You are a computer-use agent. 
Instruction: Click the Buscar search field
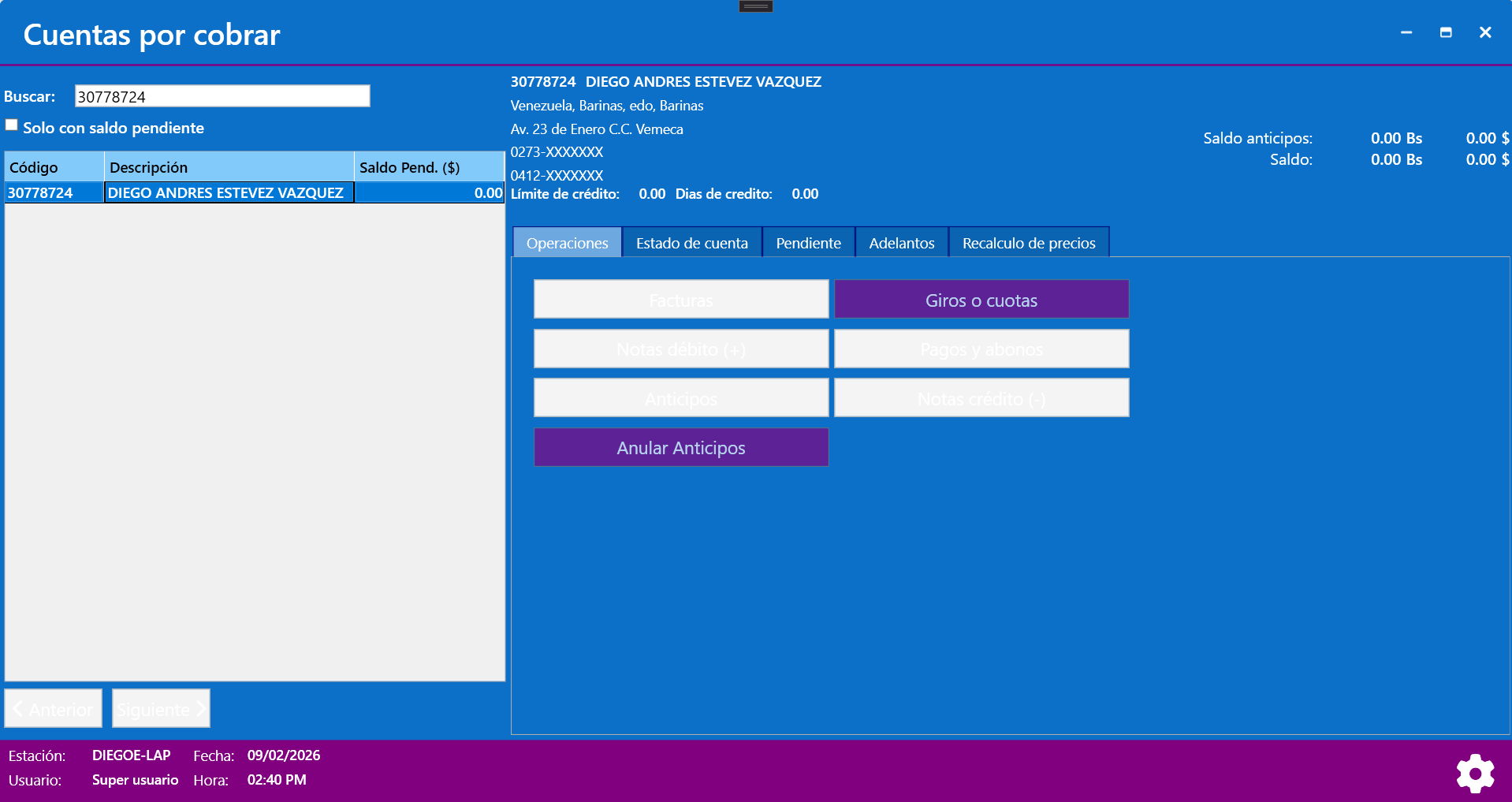point(222,96)
